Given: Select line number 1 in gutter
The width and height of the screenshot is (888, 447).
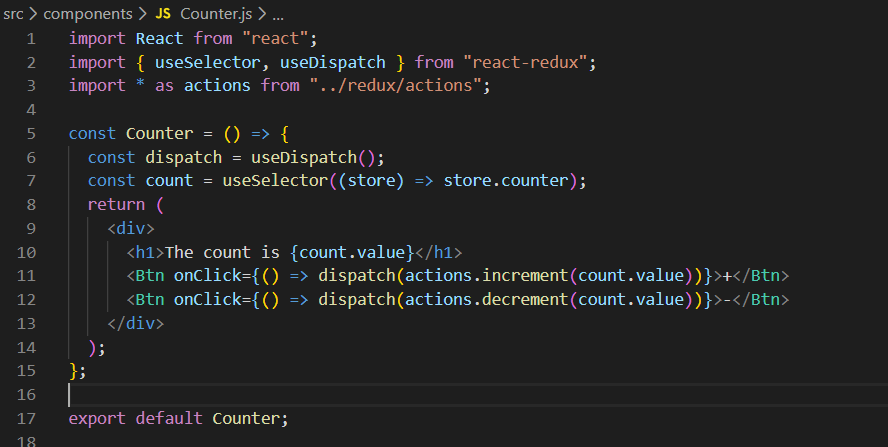Looking at the screenshot, I should [31, 39].
